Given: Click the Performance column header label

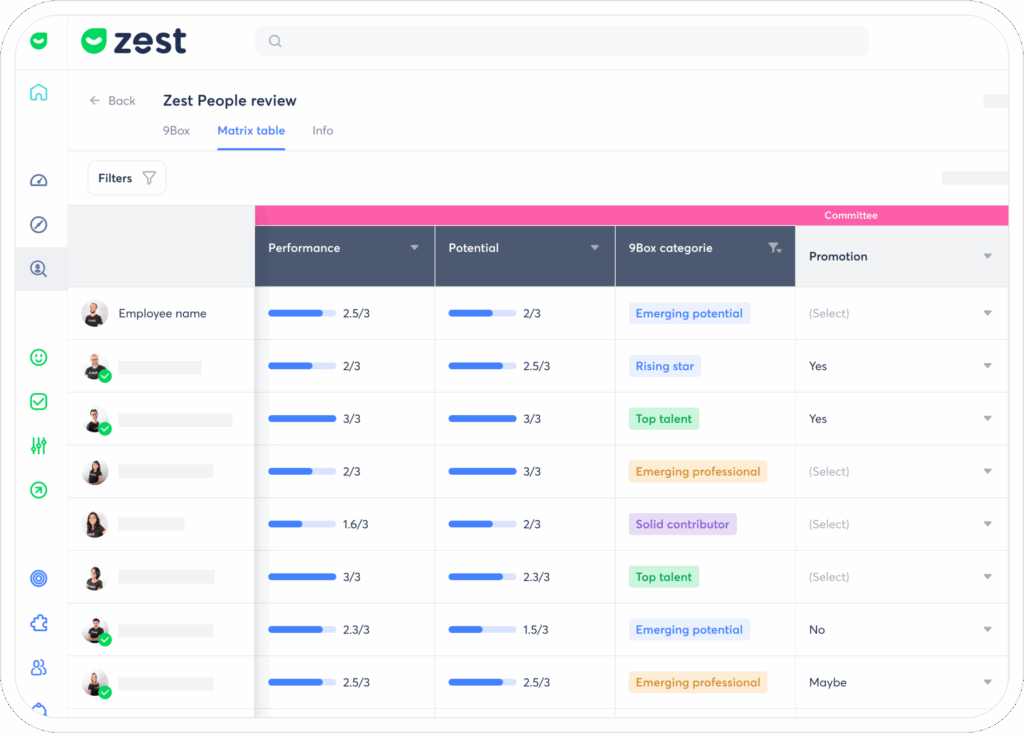Looking at the screenshot, I should coord(304,248).
